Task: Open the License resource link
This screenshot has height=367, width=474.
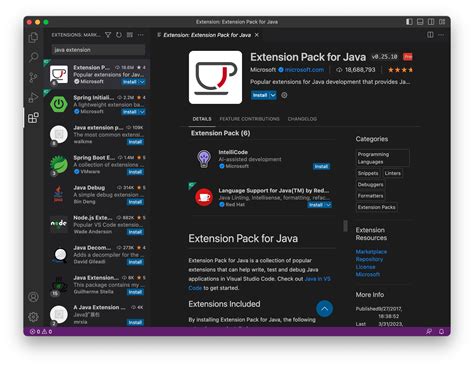Action: point(365,267)
